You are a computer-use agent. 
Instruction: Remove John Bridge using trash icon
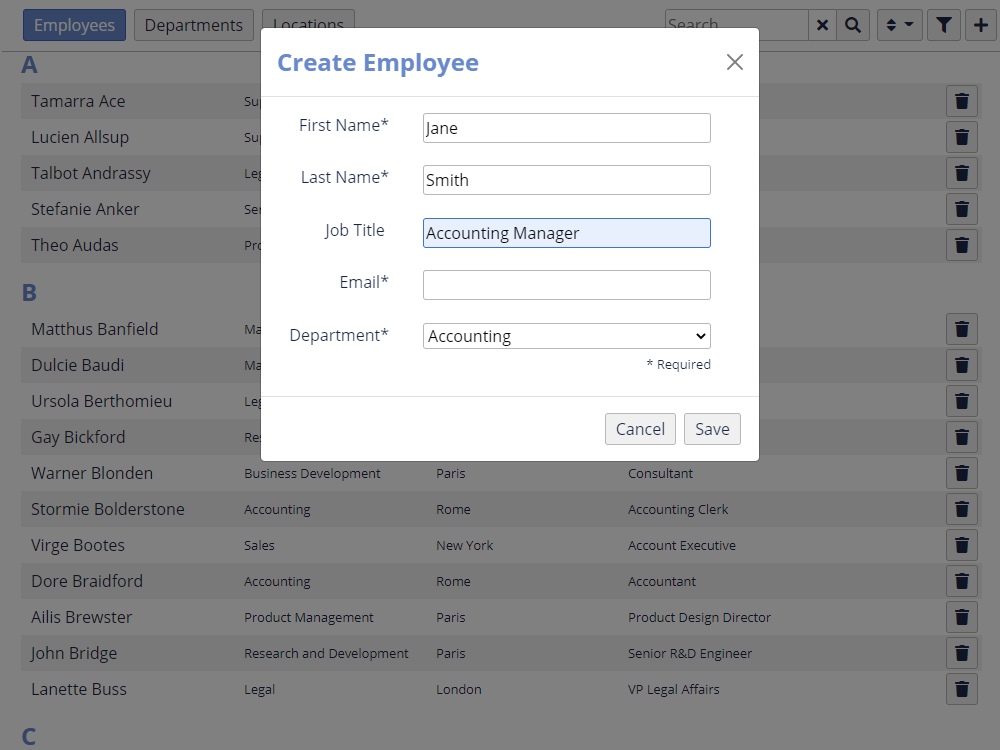click(961, 653)
